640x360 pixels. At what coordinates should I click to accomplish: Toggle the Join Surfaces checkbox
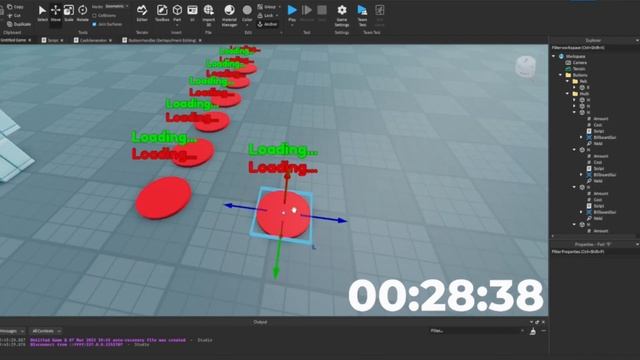click(95, 24)
